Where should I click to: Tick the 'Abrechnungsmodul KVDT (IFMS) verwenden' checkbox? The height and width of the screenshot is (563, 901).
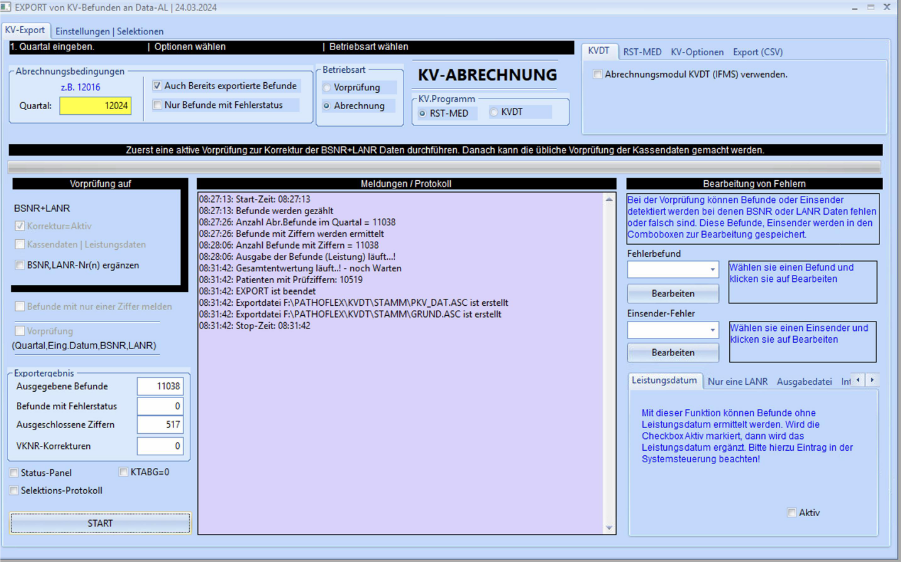[597, 74]
